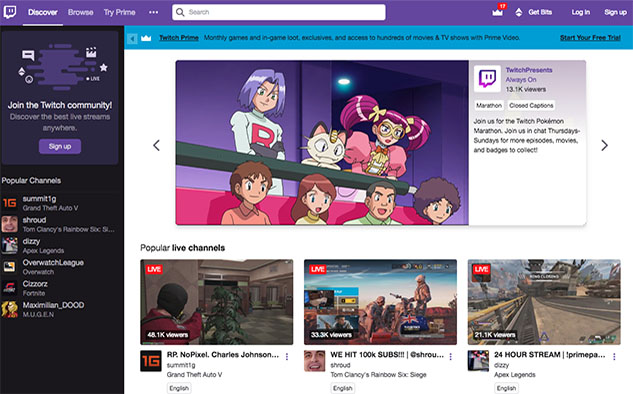The image size is (633, 394).
Task: Show previous featured stream in carousel
Action: pyautogui.click(x=157, y=145)
